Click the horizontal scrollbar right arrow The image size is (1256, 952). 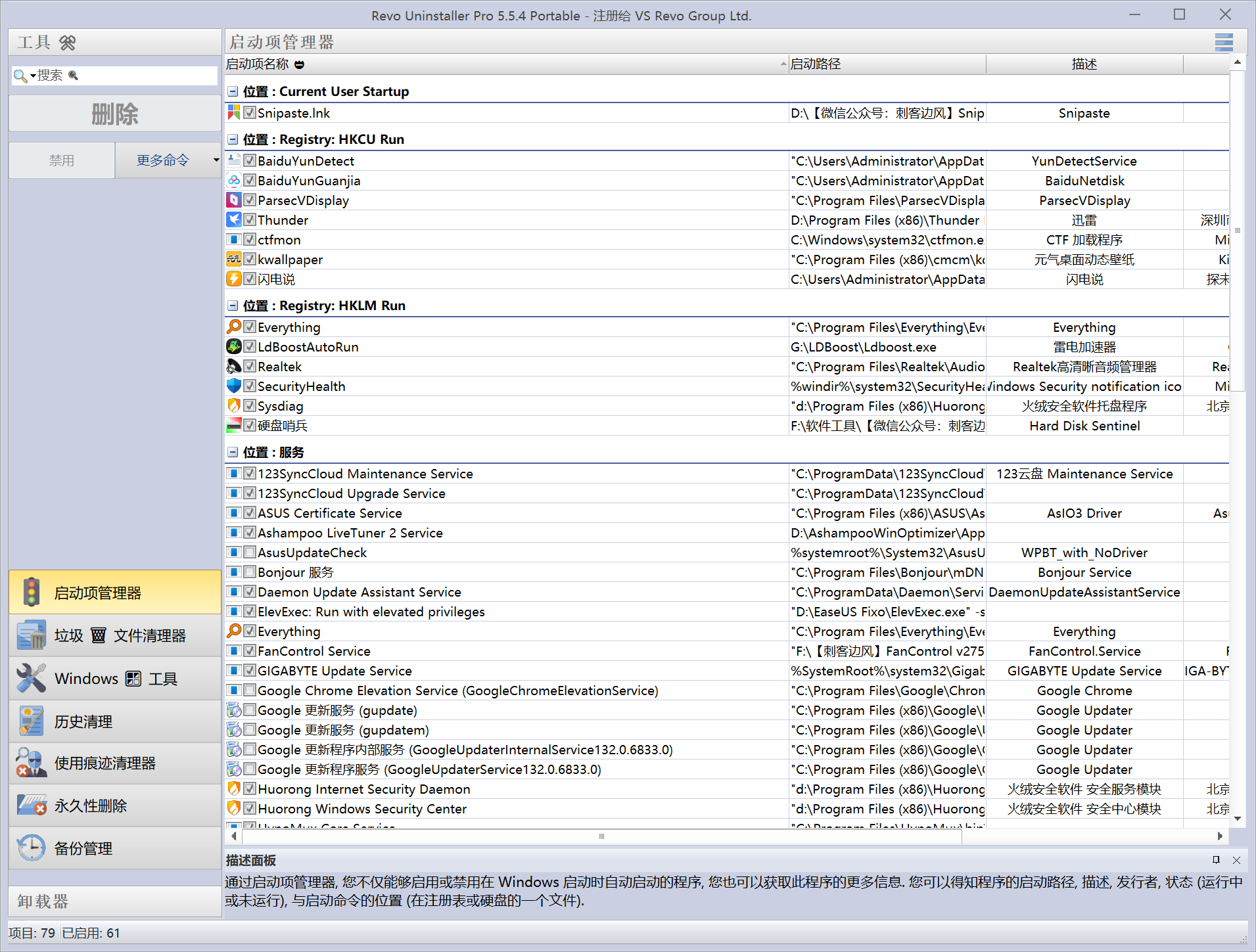click(x=1220, y=836)
